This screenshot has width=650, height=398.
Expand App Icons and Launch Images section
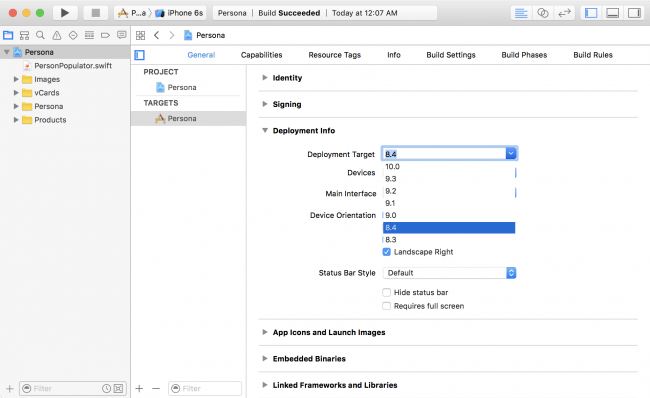pos(265,332)
